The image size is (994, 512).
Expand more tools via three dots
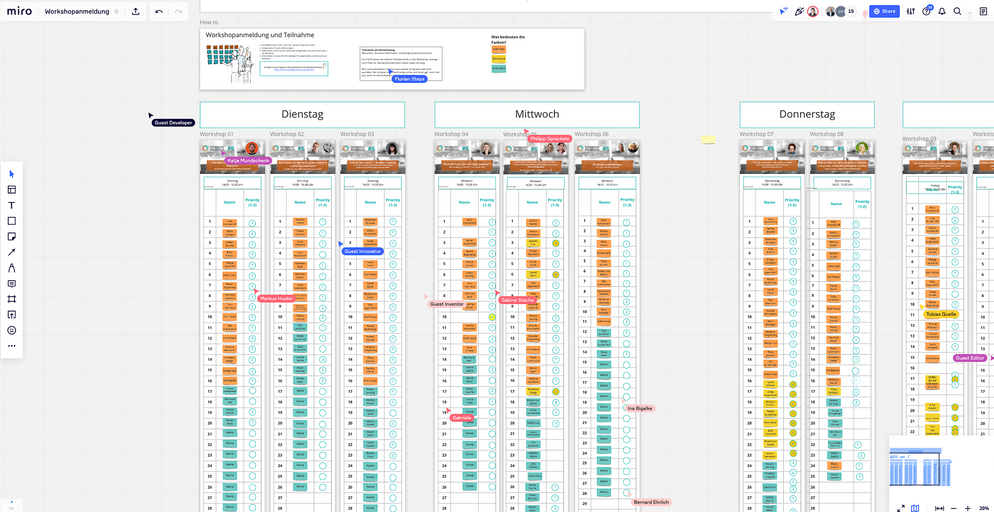click(12, 346)
